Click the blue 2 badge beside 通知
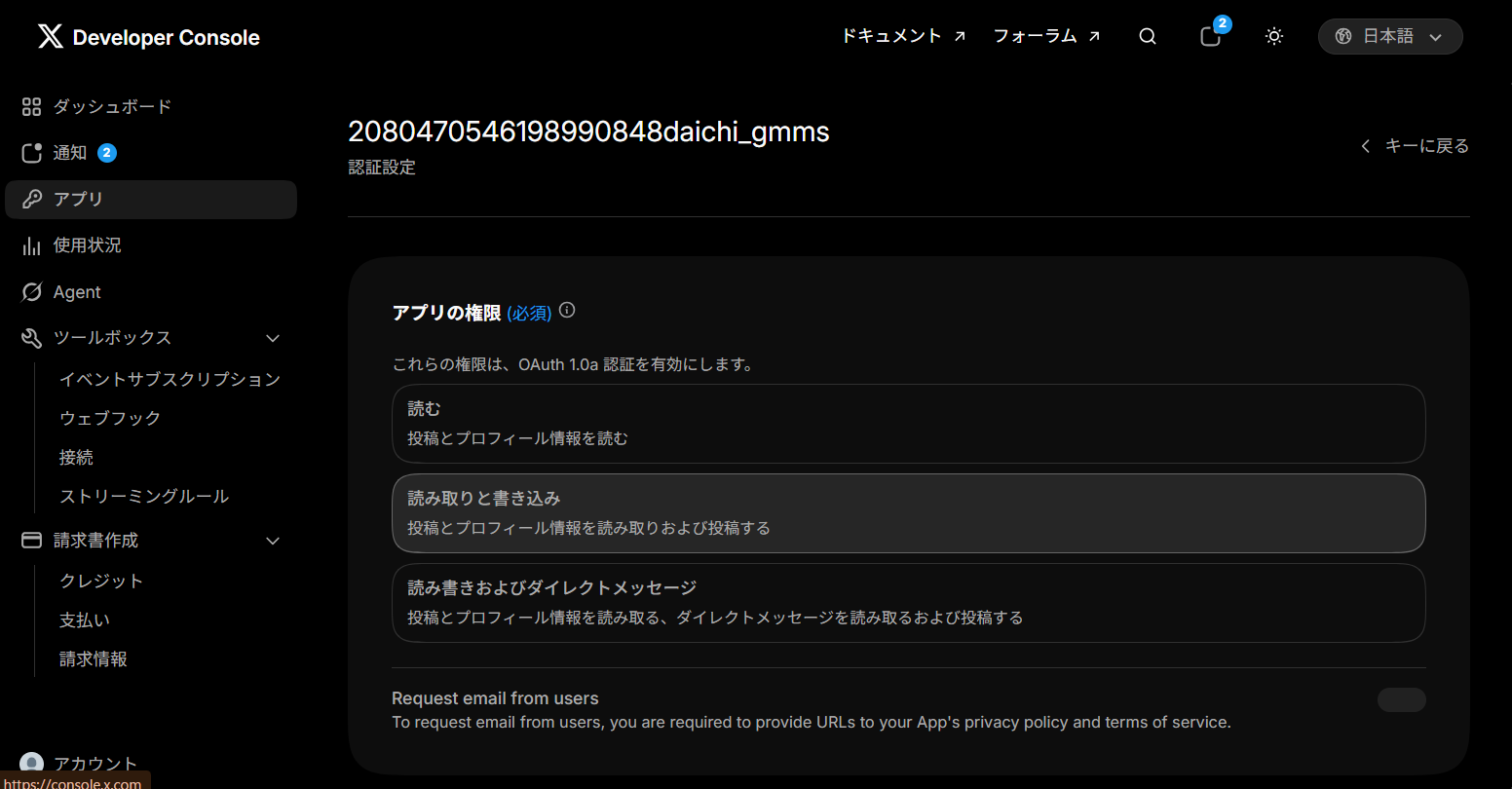 pyautogui.click(x=107, y=153)
